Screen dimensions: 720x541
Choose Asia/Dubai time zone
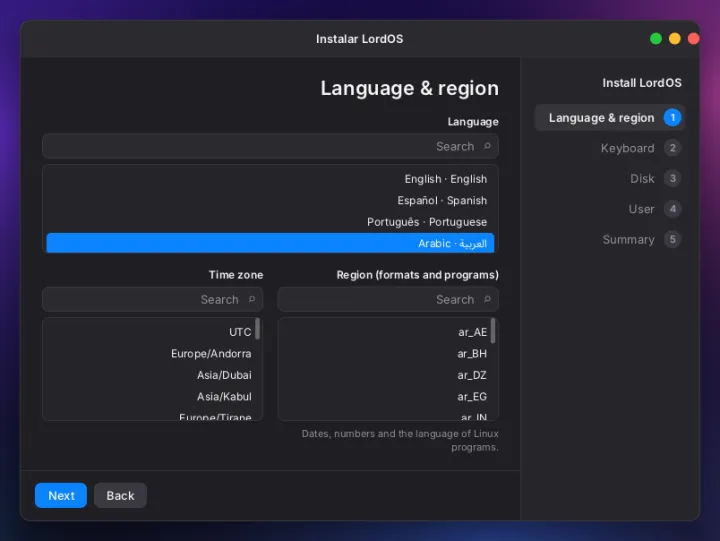coord(149,375)
